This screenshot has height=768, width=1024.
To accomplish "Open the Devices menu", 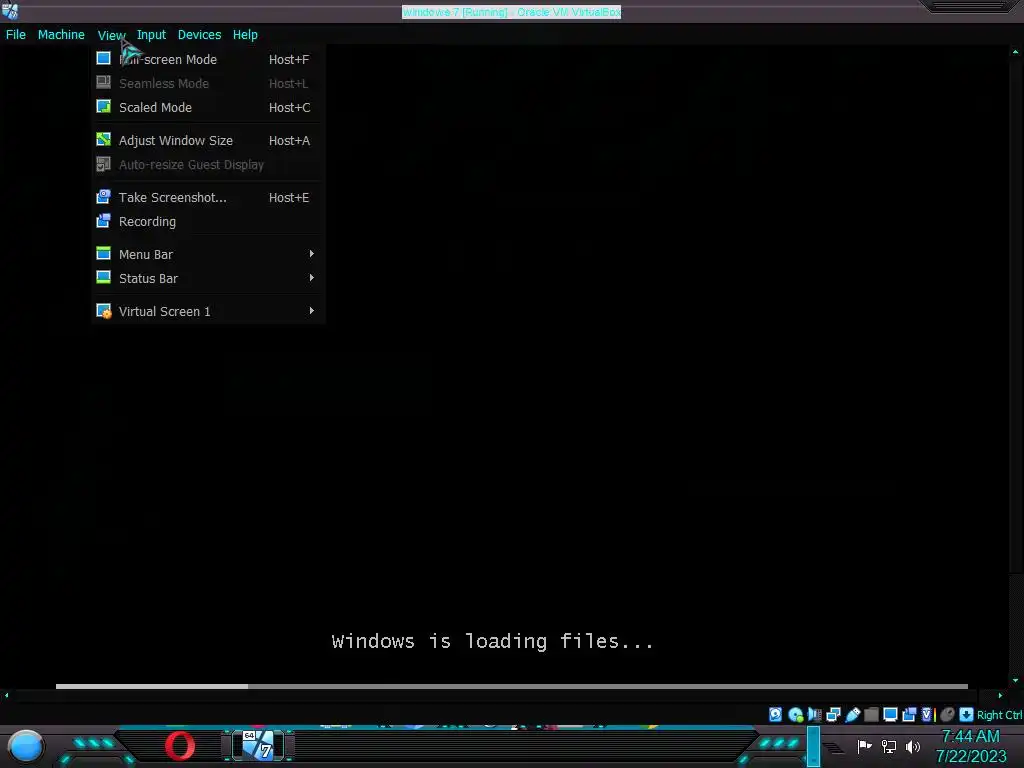I will [199, 35].
